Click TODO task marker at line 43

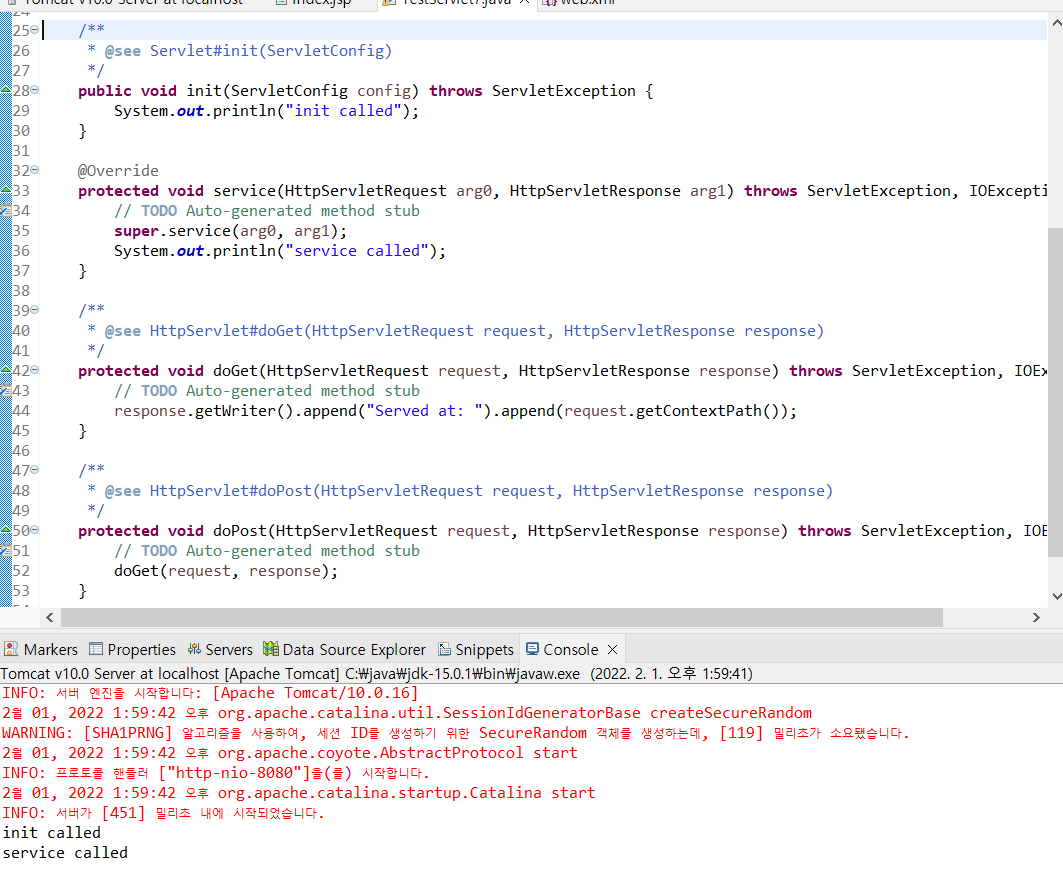pos(6,390)
